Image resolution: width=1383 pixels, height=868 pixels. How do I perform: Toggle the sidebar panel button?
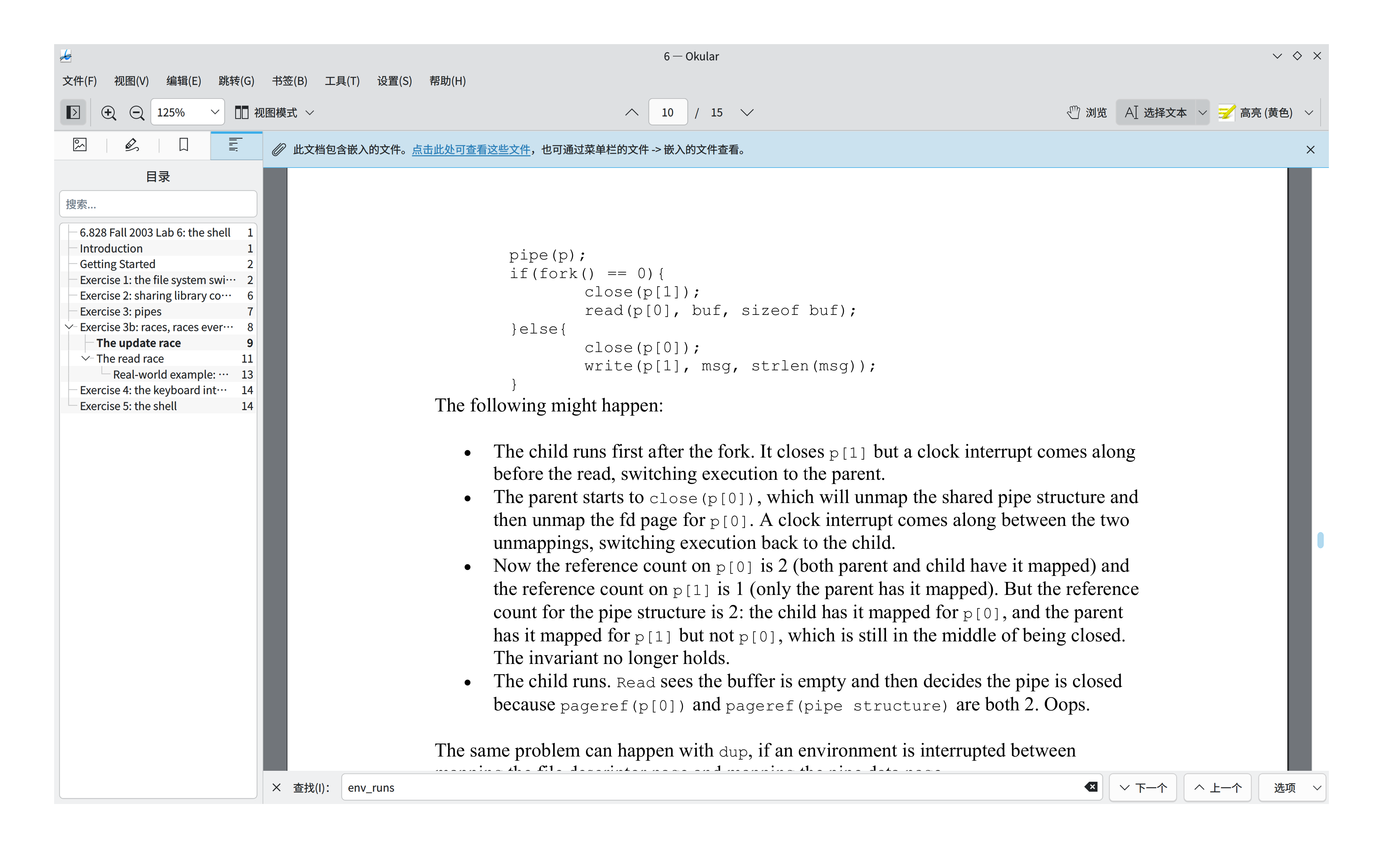(x=73, y=112)
